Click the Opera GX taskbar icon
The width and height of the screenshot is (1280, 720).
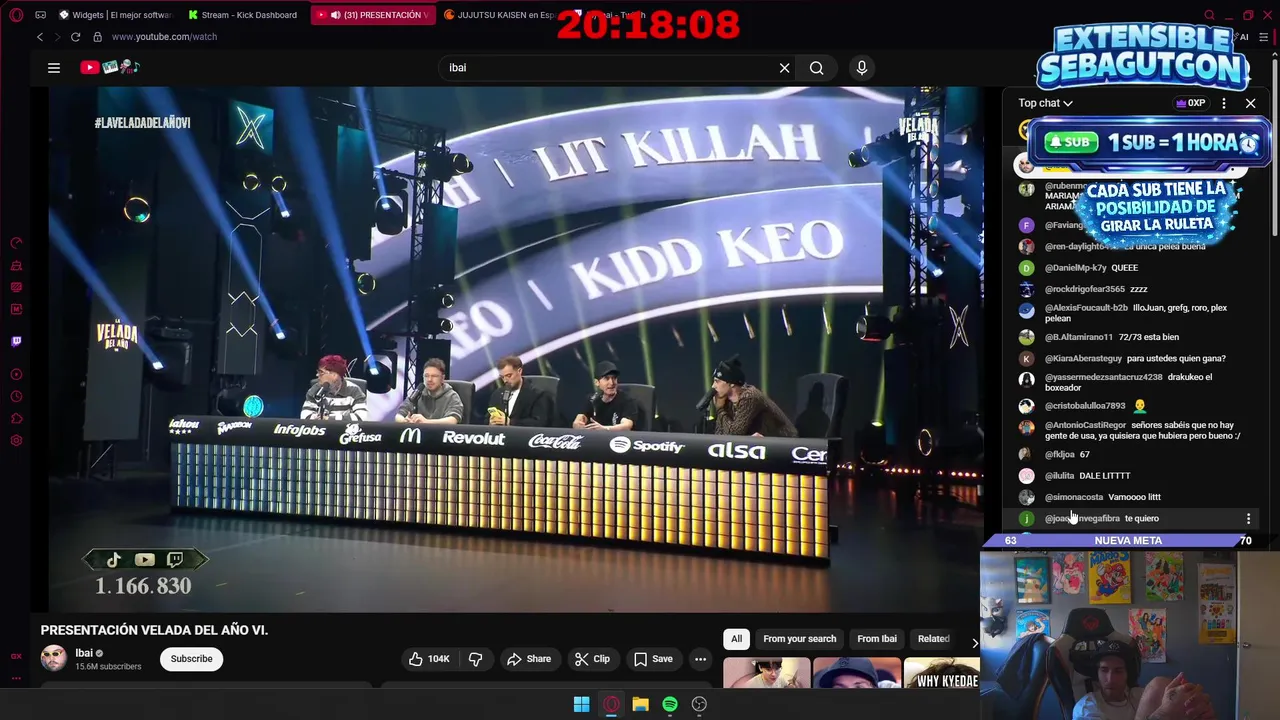[611, 704]
